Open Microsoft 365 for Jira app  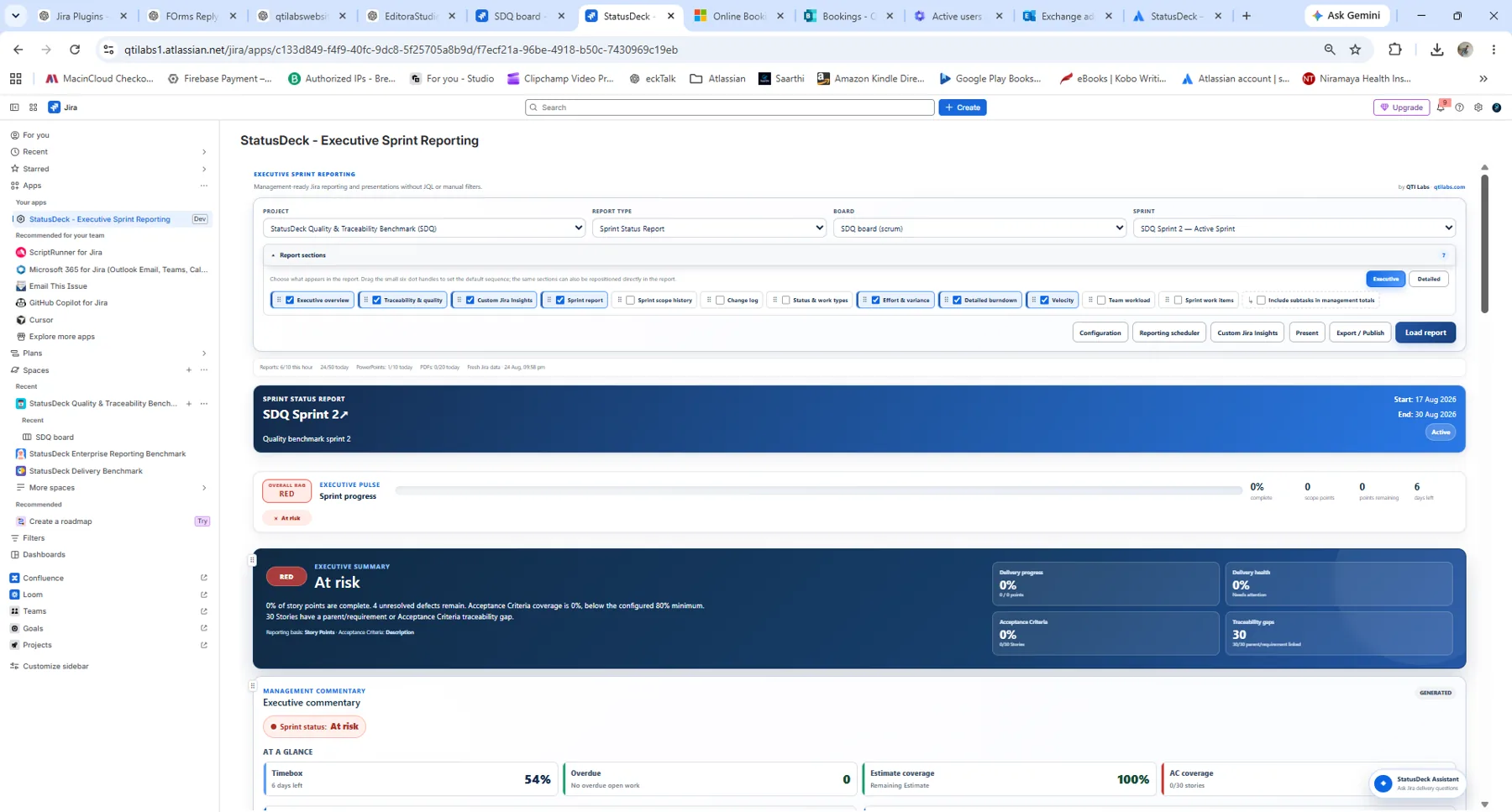pyautogui.click(x=112, y=270)
